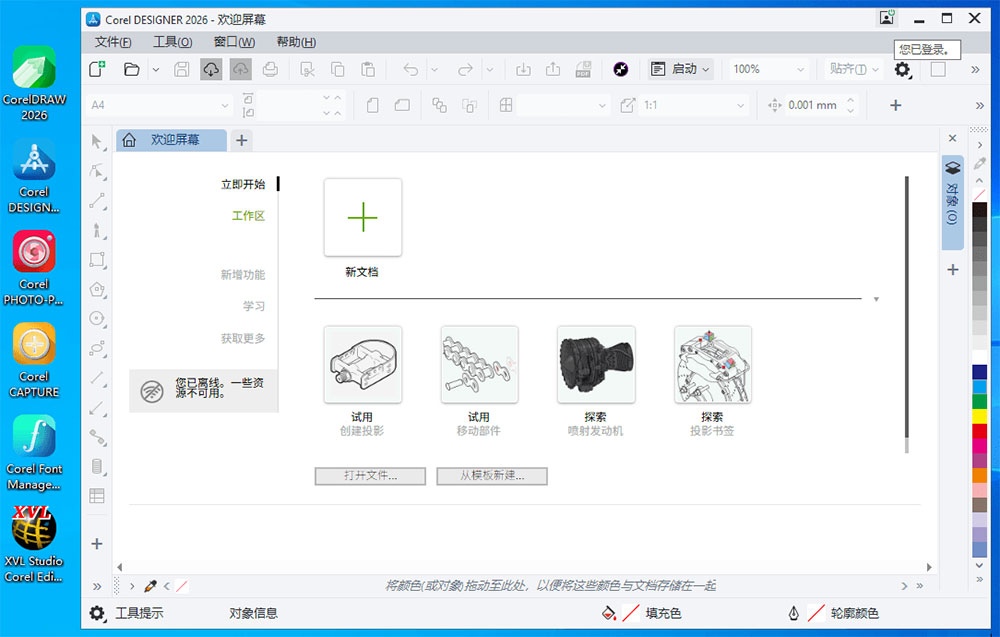Click the Print icon in the toolbar
The height and width of the screenshot is (637, 1000).
coord(271,69)
